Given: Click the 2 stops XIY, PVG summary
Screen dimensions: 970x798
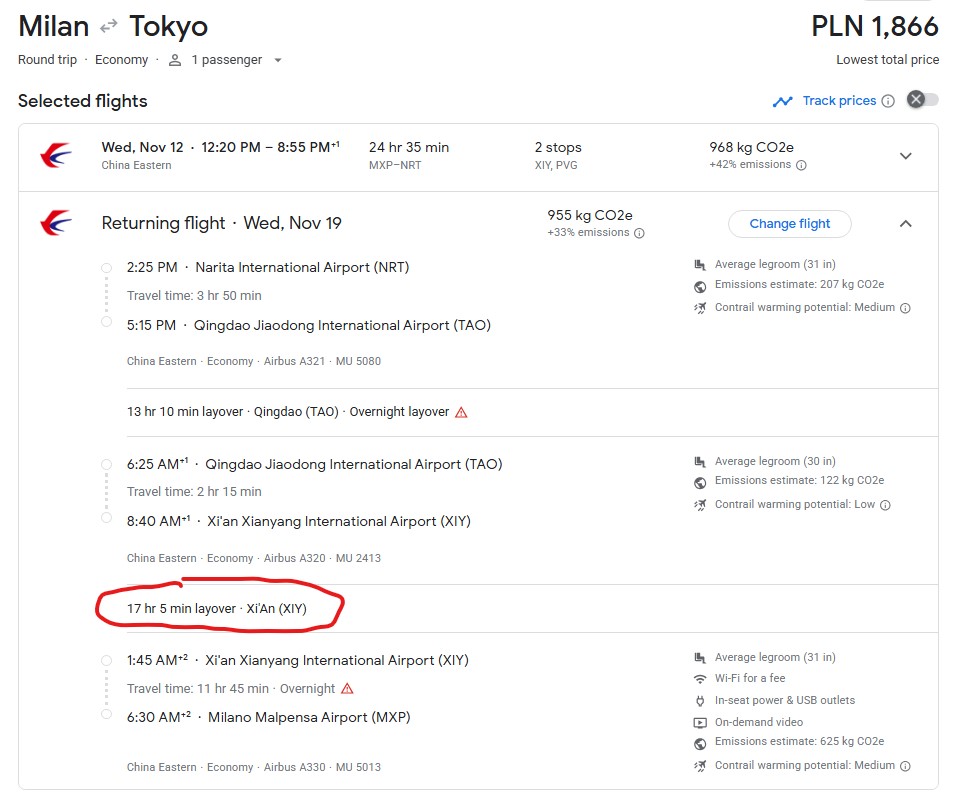Looking at the screenshot, I should tap(558, 155).
